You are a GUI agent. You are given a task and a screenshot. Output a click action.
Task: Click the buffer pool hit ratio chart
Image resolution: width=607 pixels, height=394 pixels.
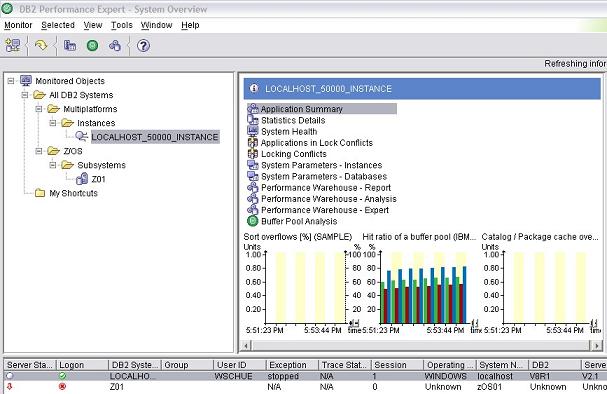(x=421, y=284)
